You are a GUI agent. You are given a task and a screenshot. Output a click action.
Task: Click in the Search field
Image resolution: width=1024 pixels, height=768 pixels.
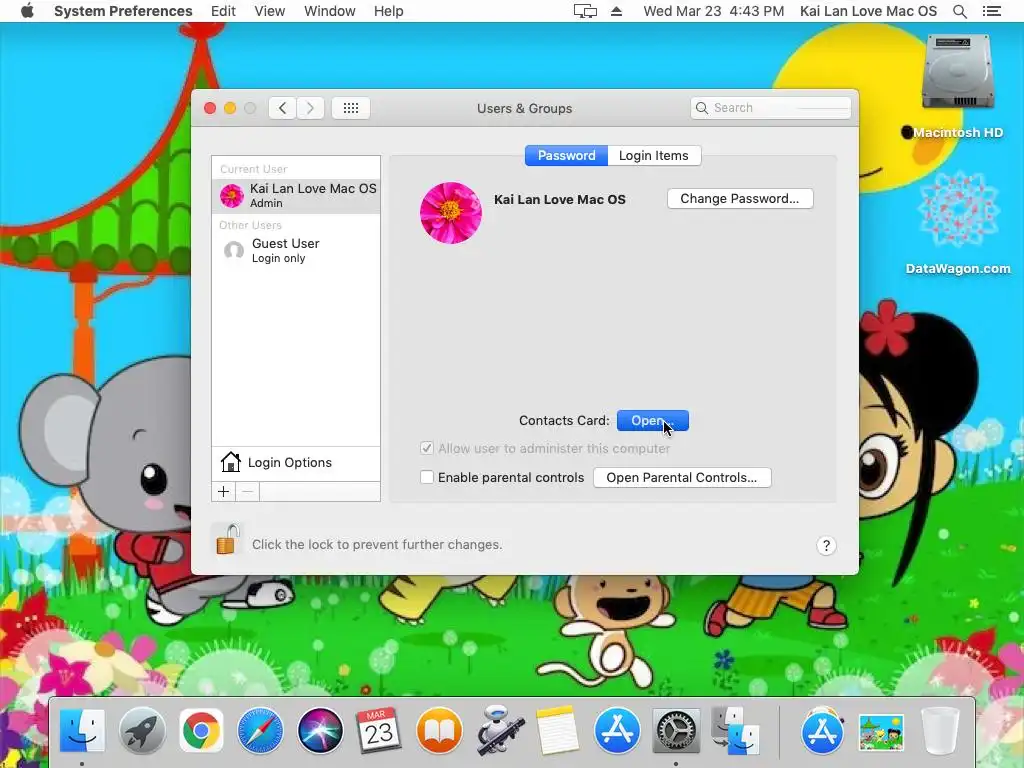pyautogui.click(x=771, y=108)
